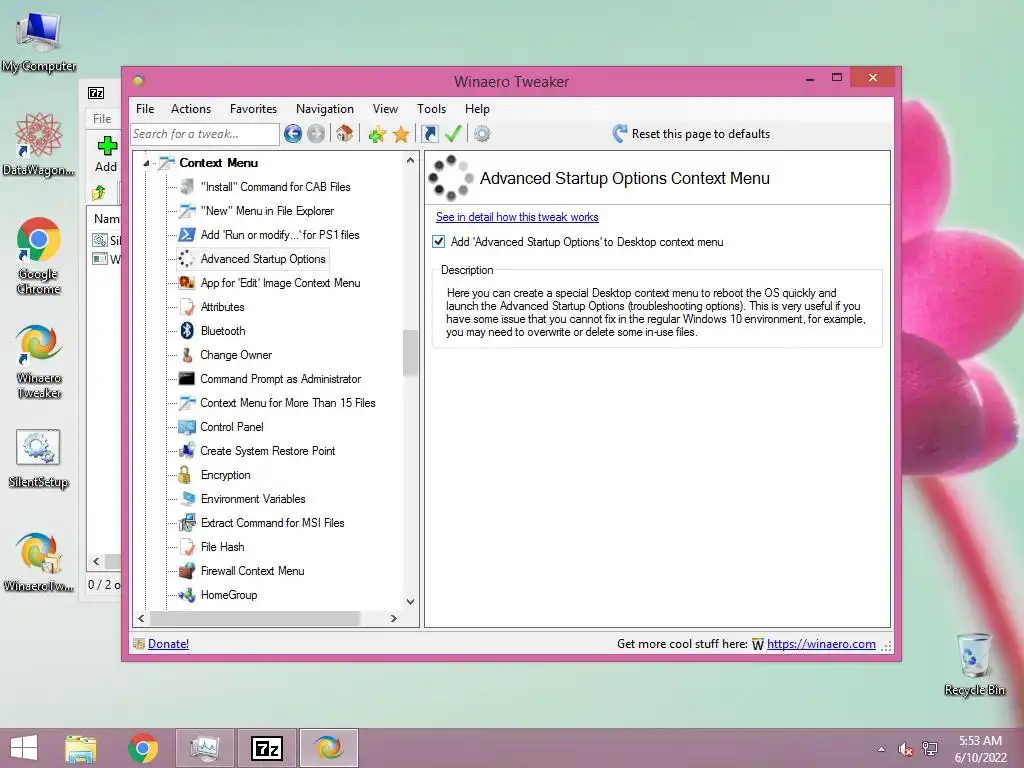The image size is (1024, 768).
Task: Select 'File Hash' tree item
Action: pyautogui.click(x=223, y=547)
